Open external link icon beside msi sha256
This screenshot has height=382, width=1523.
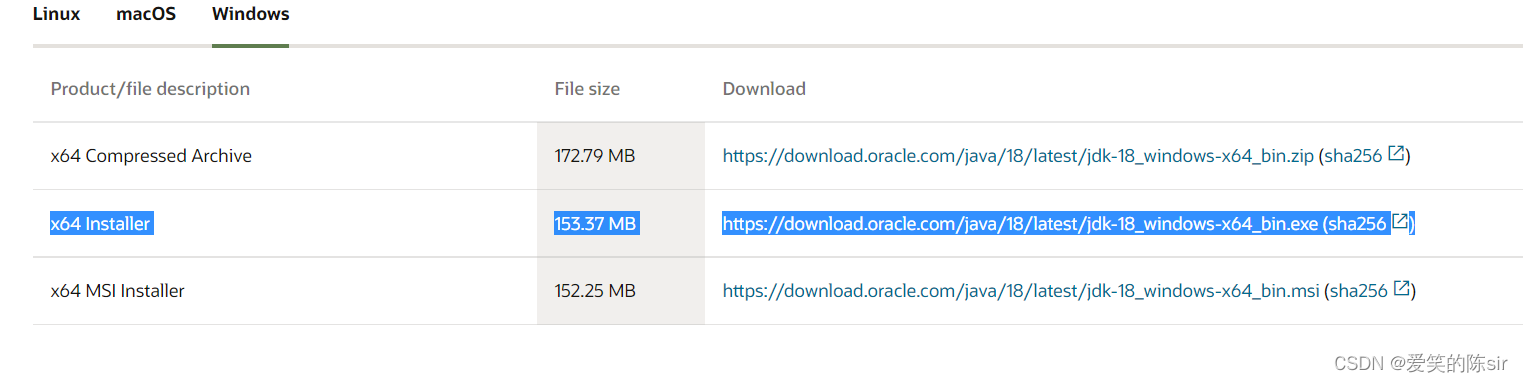pos(1402,289)
